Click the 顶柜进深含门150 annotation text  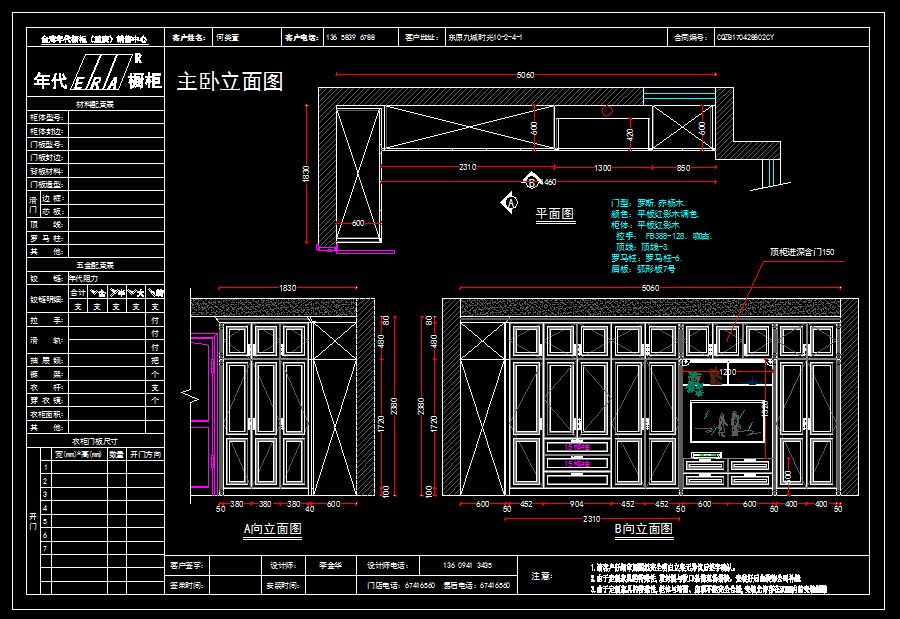tap(801, 252)
